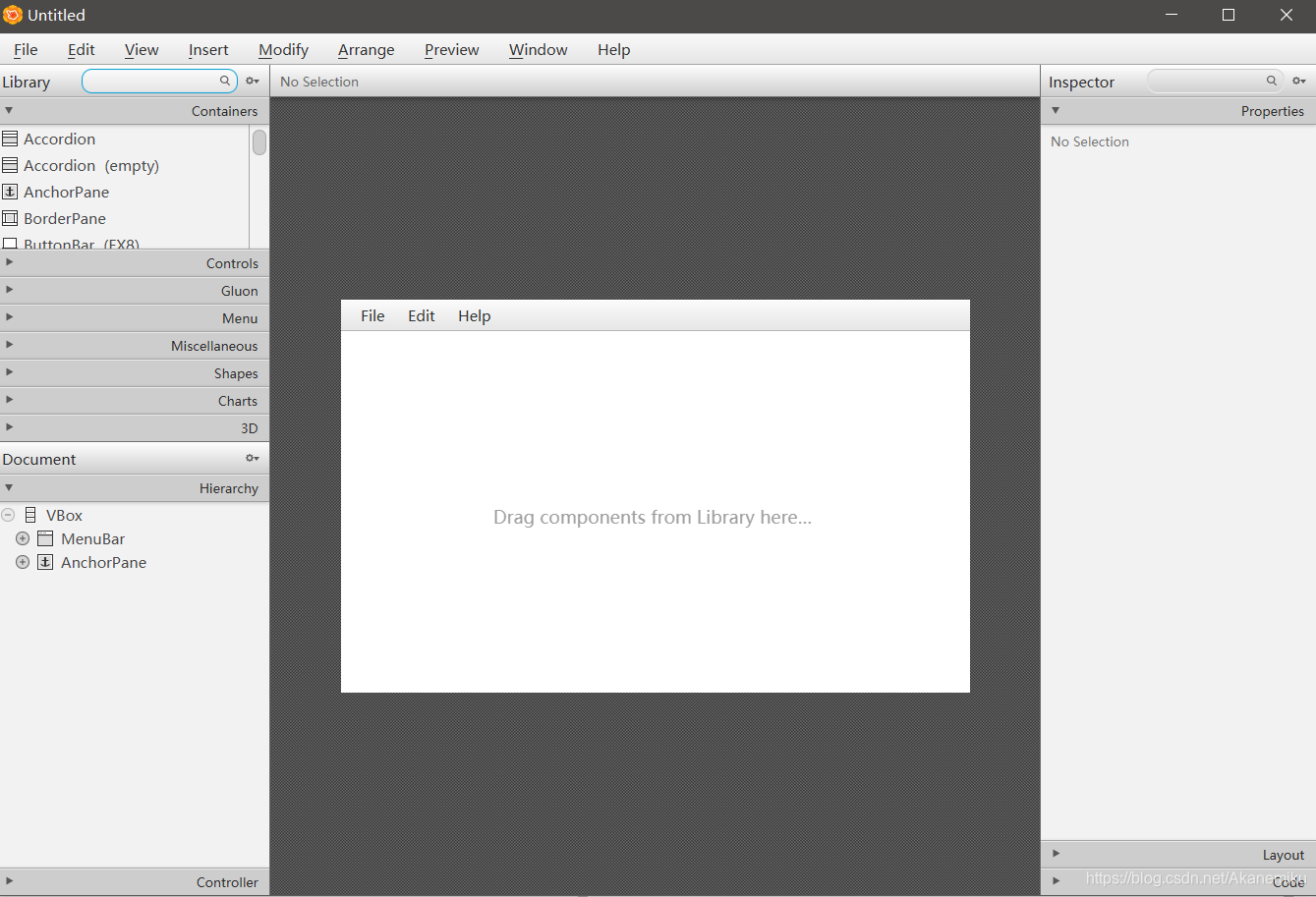Click No Selection in the selection bar
Viewport: 1316px width, 897px height.
click(x=319, y=82)
